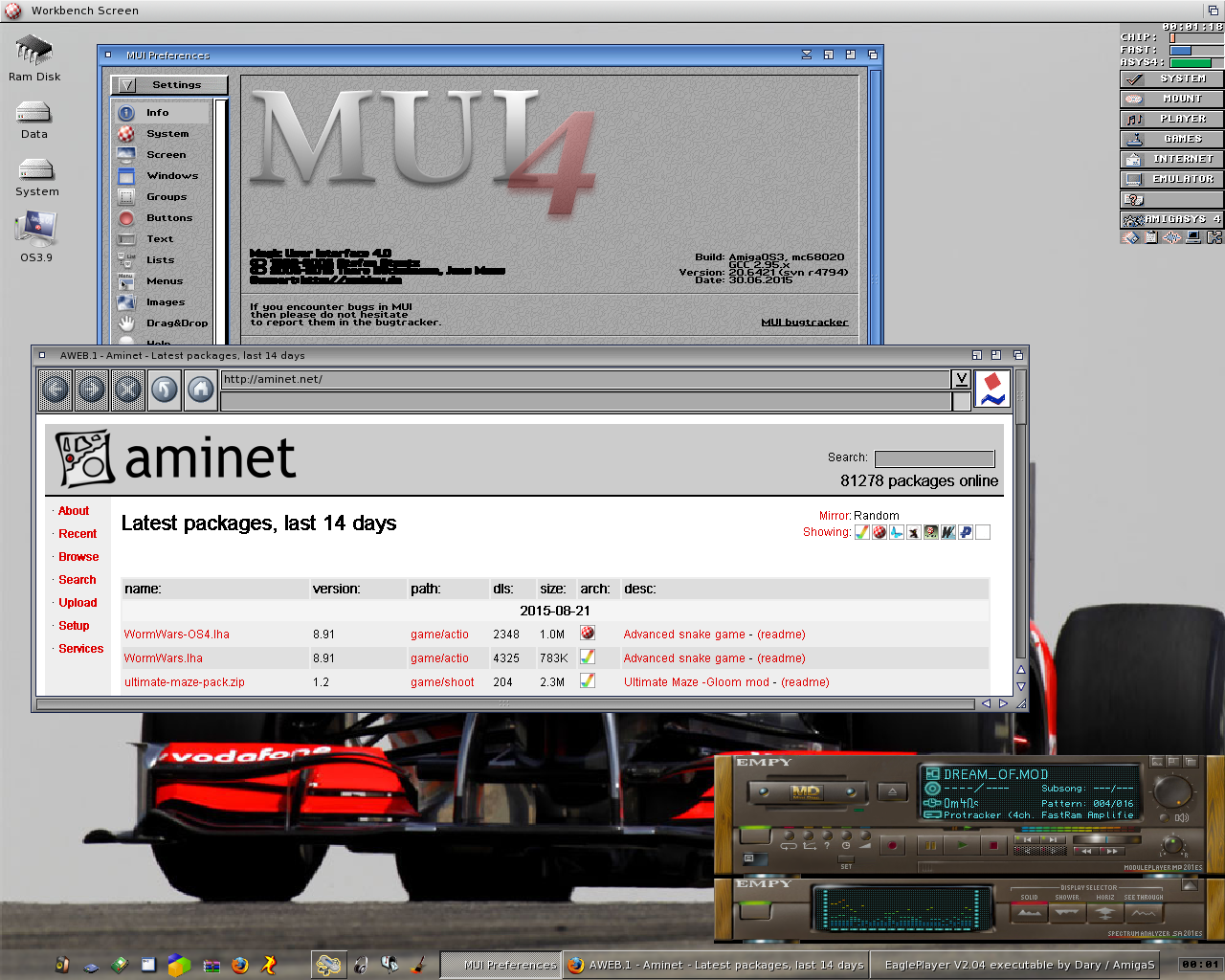
Task: Click the AWeb URL address field
Action: pos(586,379)
